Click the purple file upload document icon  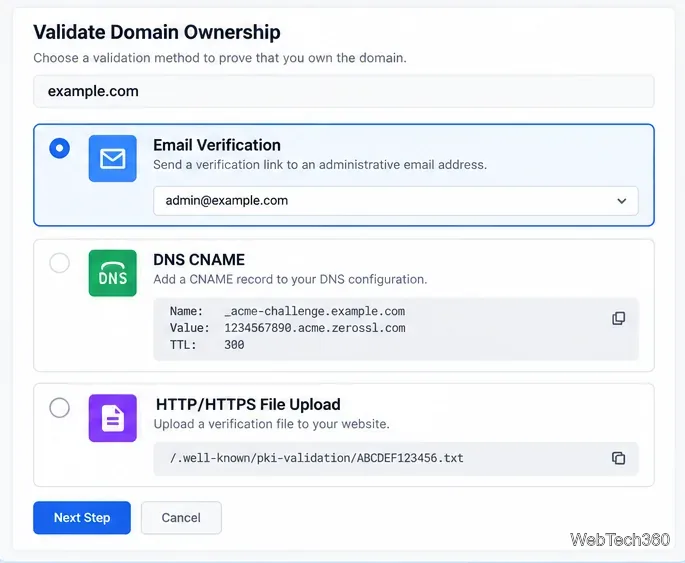point(113,418)
